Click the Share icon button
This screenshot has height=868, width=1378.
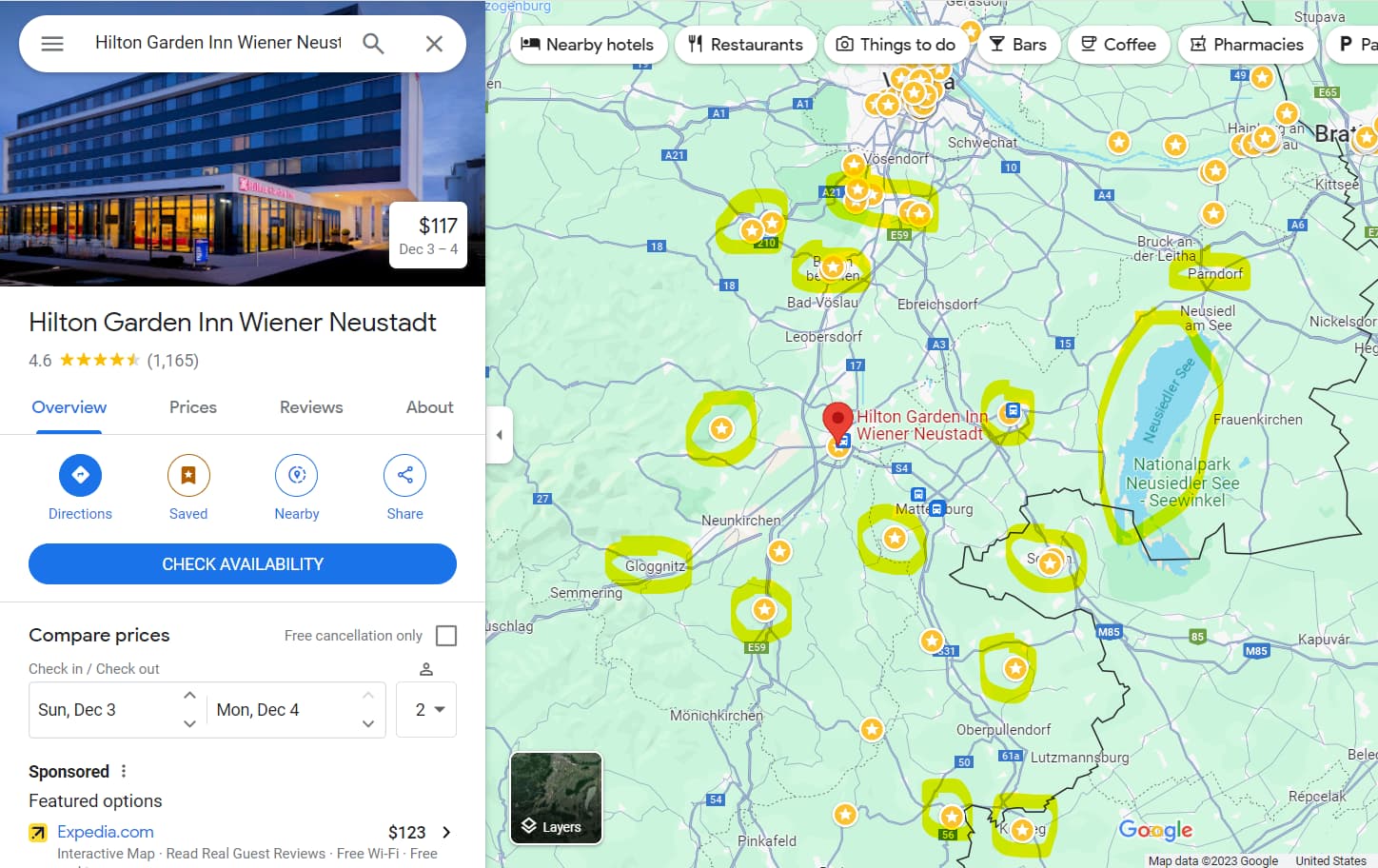tap(404, 475)
